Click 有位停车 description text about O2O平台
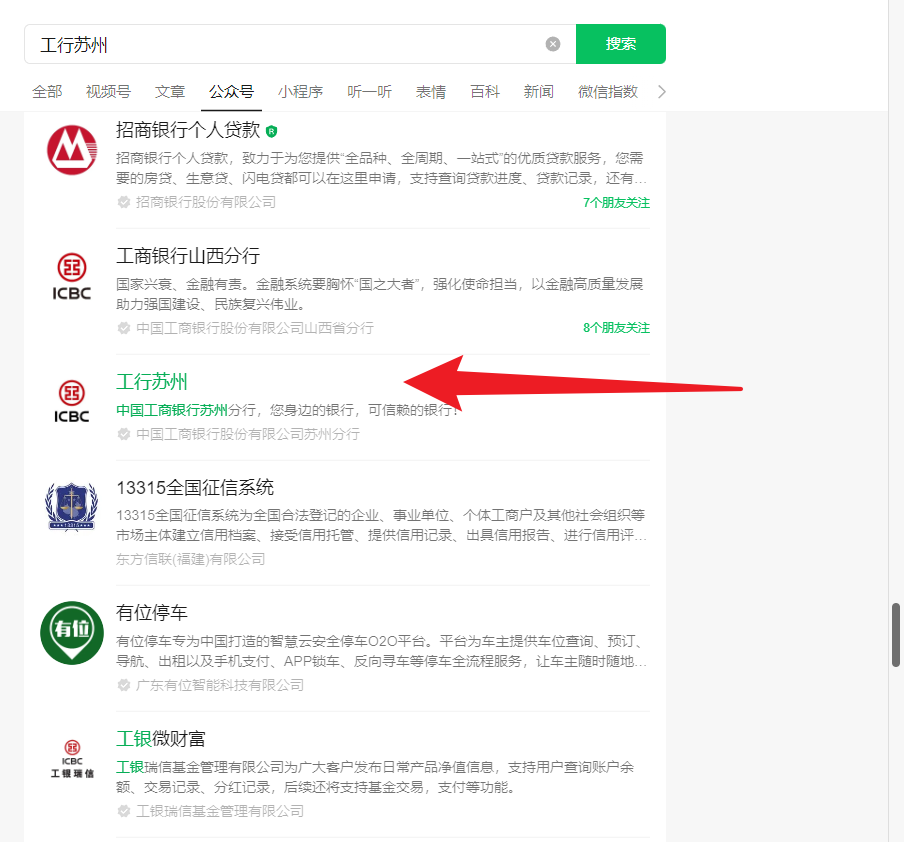This screenshot has width=904, height=842. (381, 651)
